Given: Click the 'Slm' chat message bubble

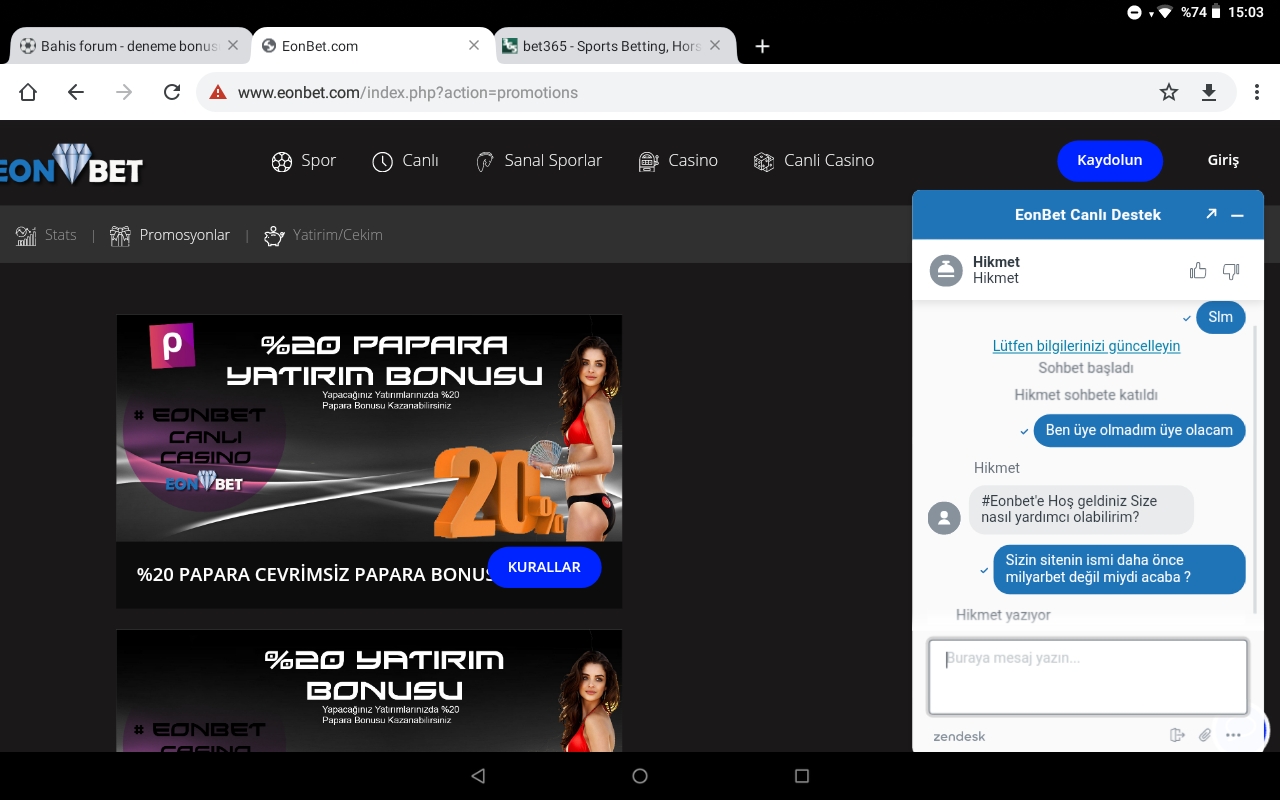Looking at the screenshot, I should 1220,317.
